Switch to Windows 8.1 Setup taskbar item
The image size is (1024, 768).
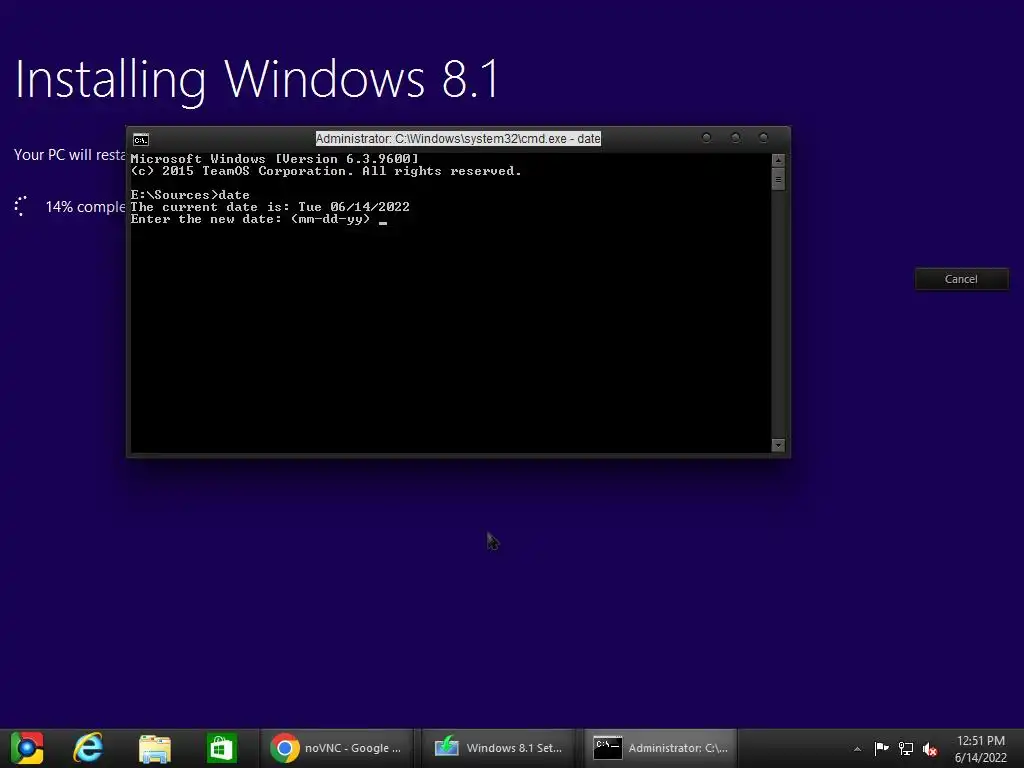coord(498,748)
